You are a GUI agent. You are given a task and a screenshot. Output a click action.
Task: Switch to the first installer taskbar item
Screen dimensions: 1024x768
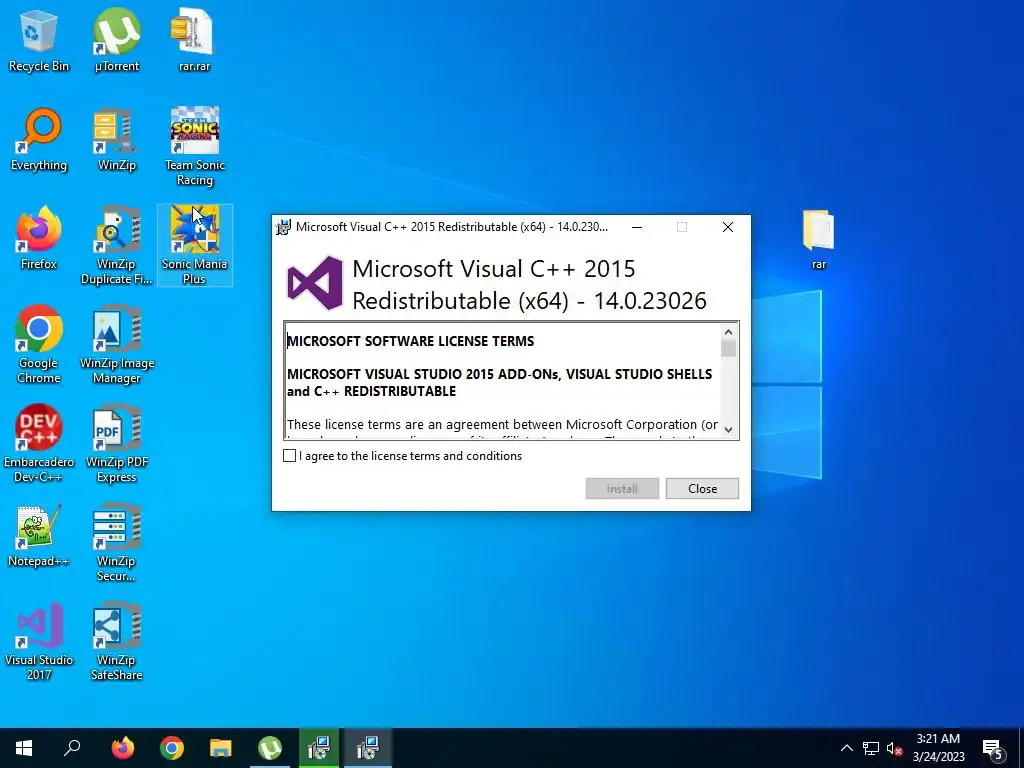(319, 748)
